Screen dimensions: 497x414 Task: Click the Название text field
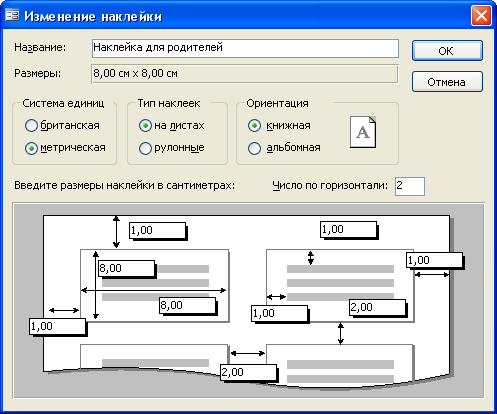click(x=245, y=48)
